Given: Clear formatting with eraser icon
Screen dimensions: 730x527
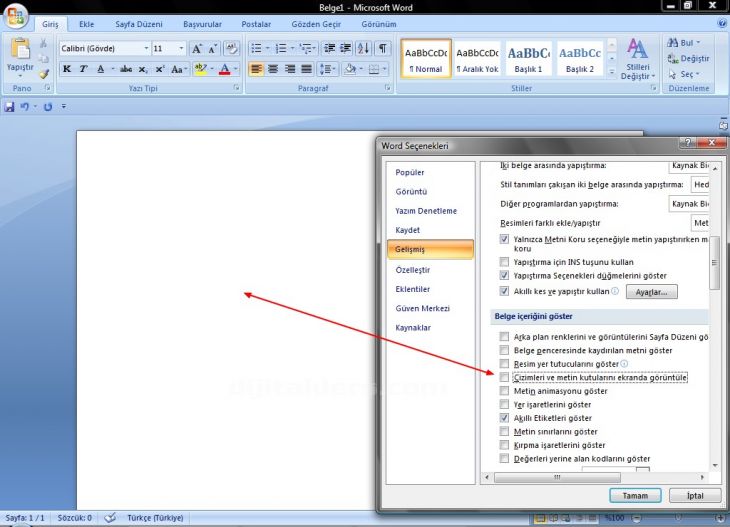Looking at the screenshot, I should [232, 48].
